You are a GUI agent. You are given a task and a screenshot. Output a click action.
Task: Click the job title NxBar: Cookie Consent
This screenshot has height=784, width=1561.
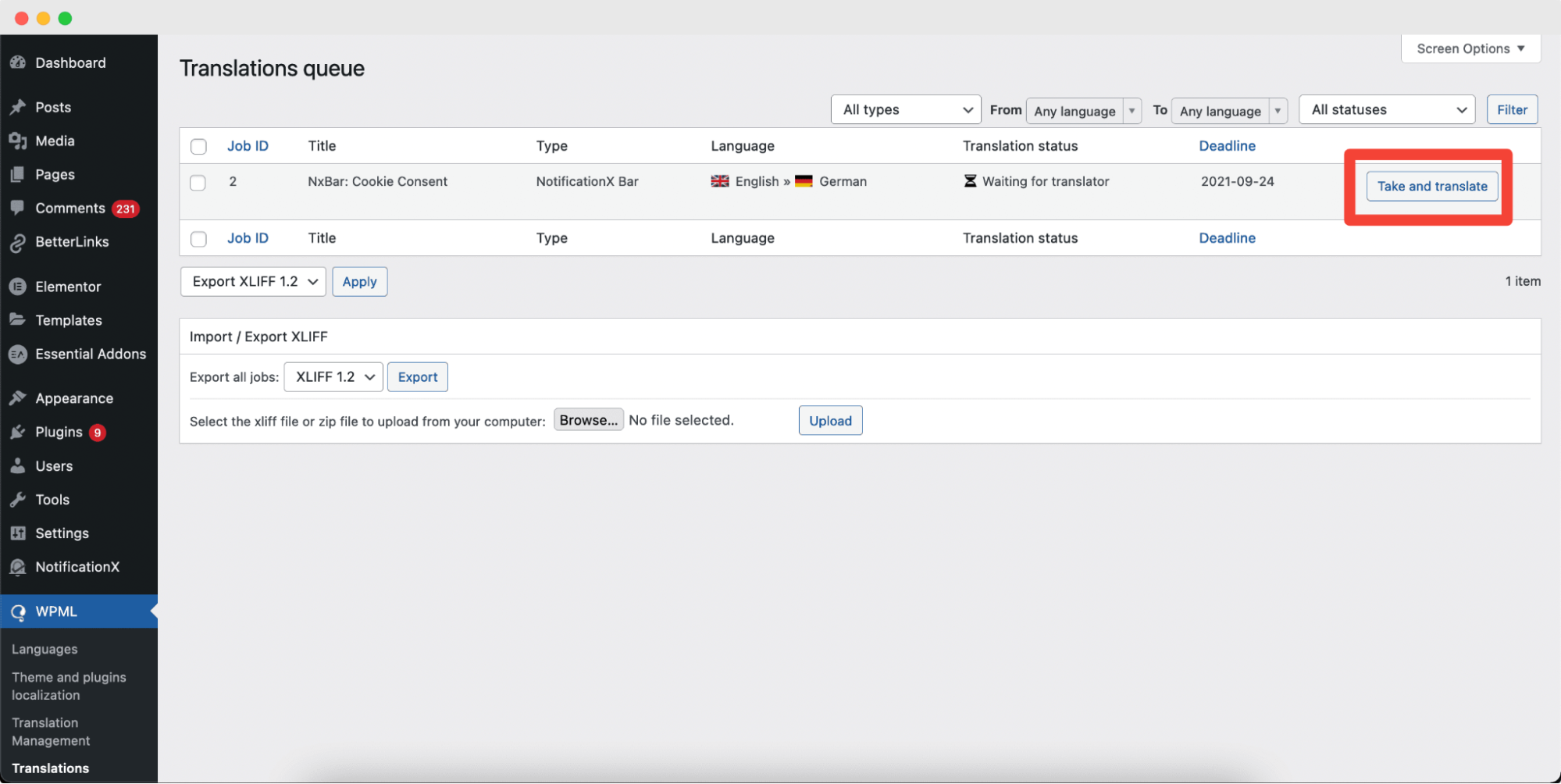(377, 181)
